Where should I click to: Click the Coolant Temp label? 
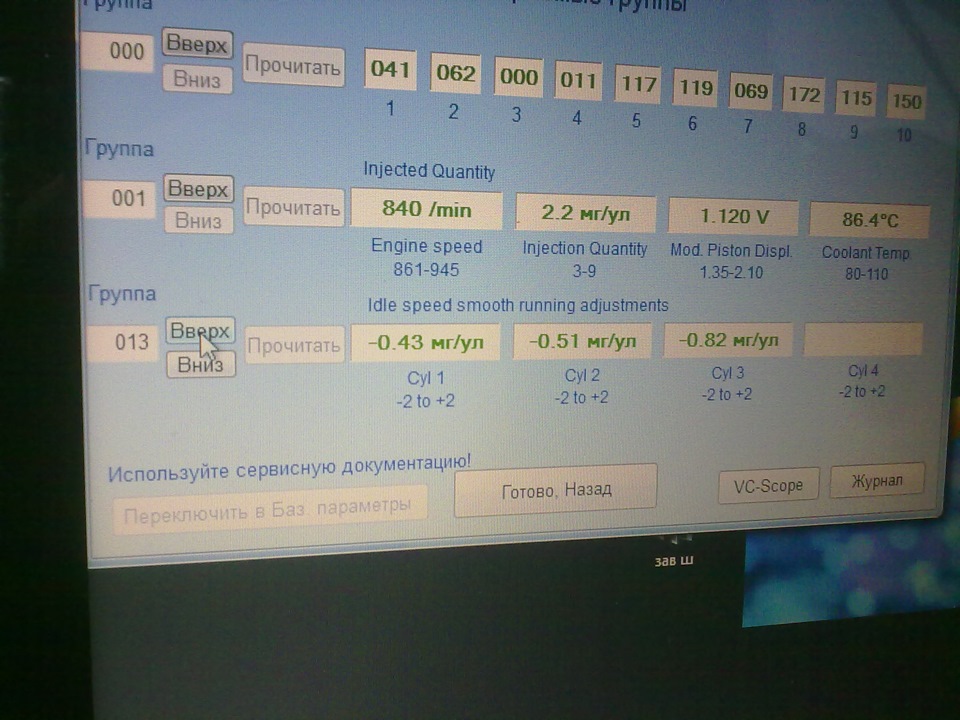[866, 253]
